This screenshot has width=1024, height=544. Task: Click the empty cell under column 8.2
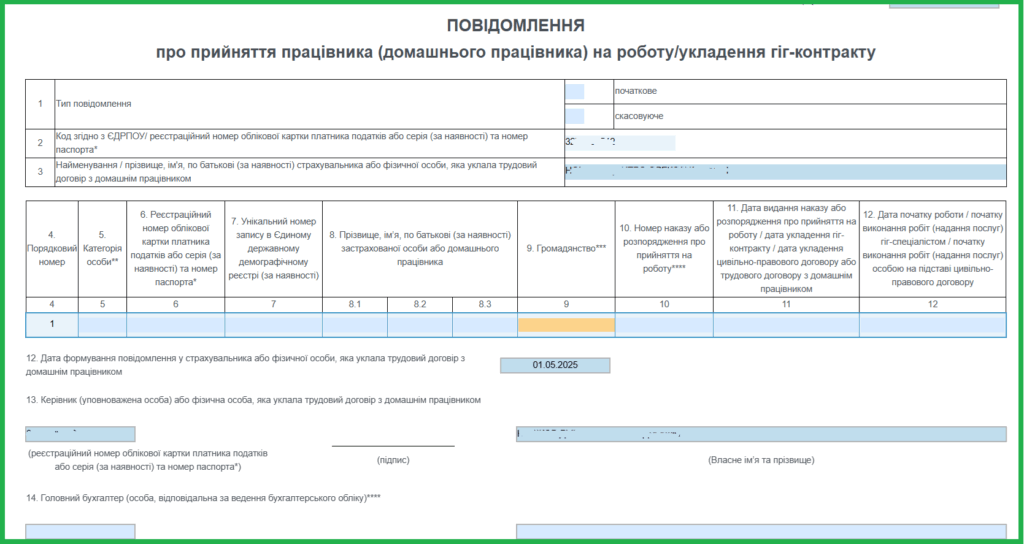419,325
